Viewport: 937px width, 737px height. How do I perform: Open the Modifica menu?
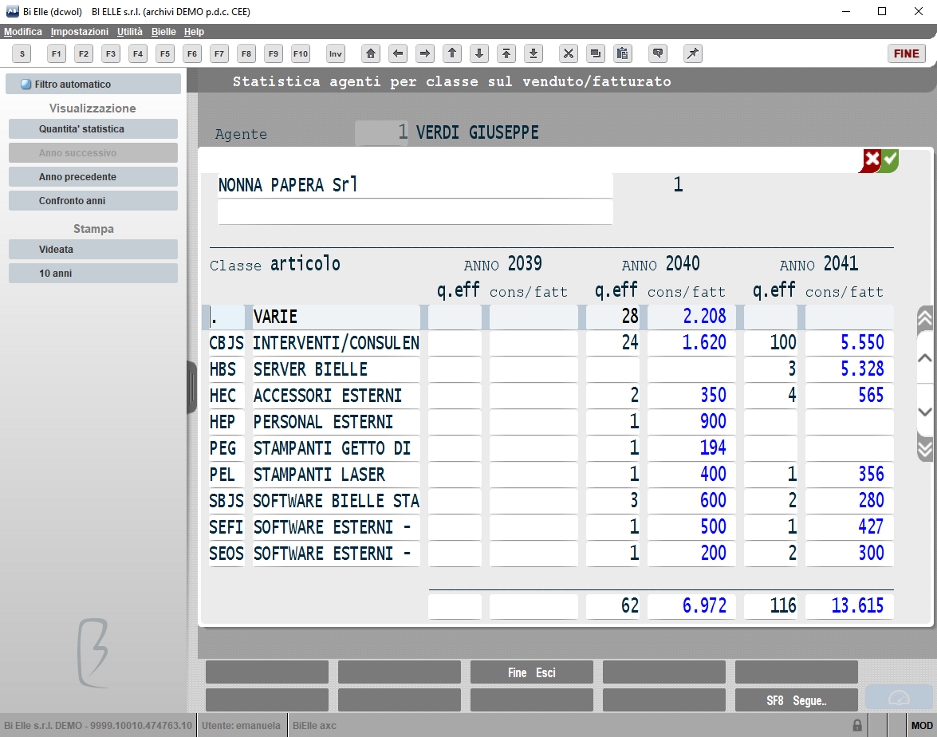(23, 32)
